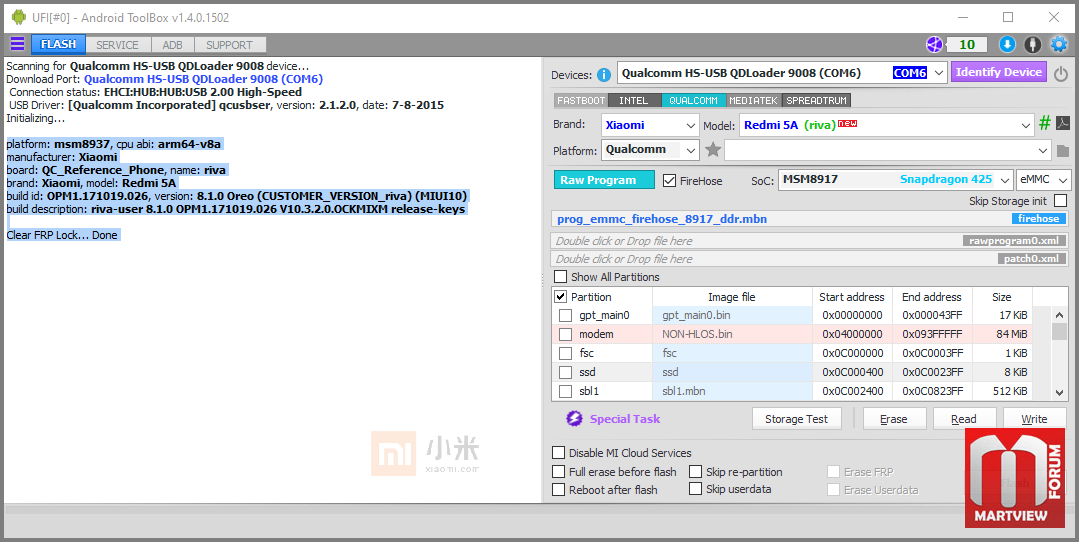Switch to the FLASH tab
1079x542 pixels.
[58, 44]
